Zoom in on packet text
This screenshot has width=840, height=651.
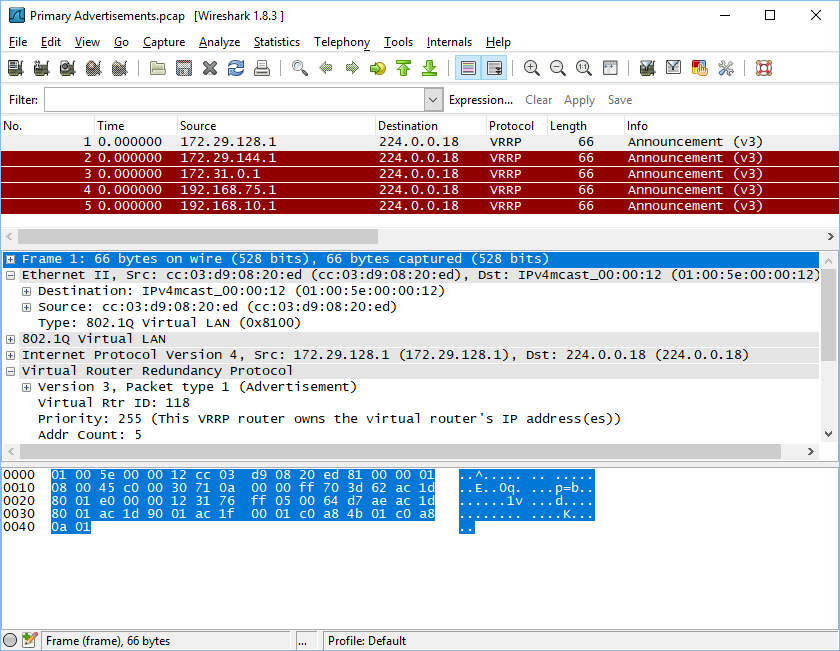pos(532,68)
